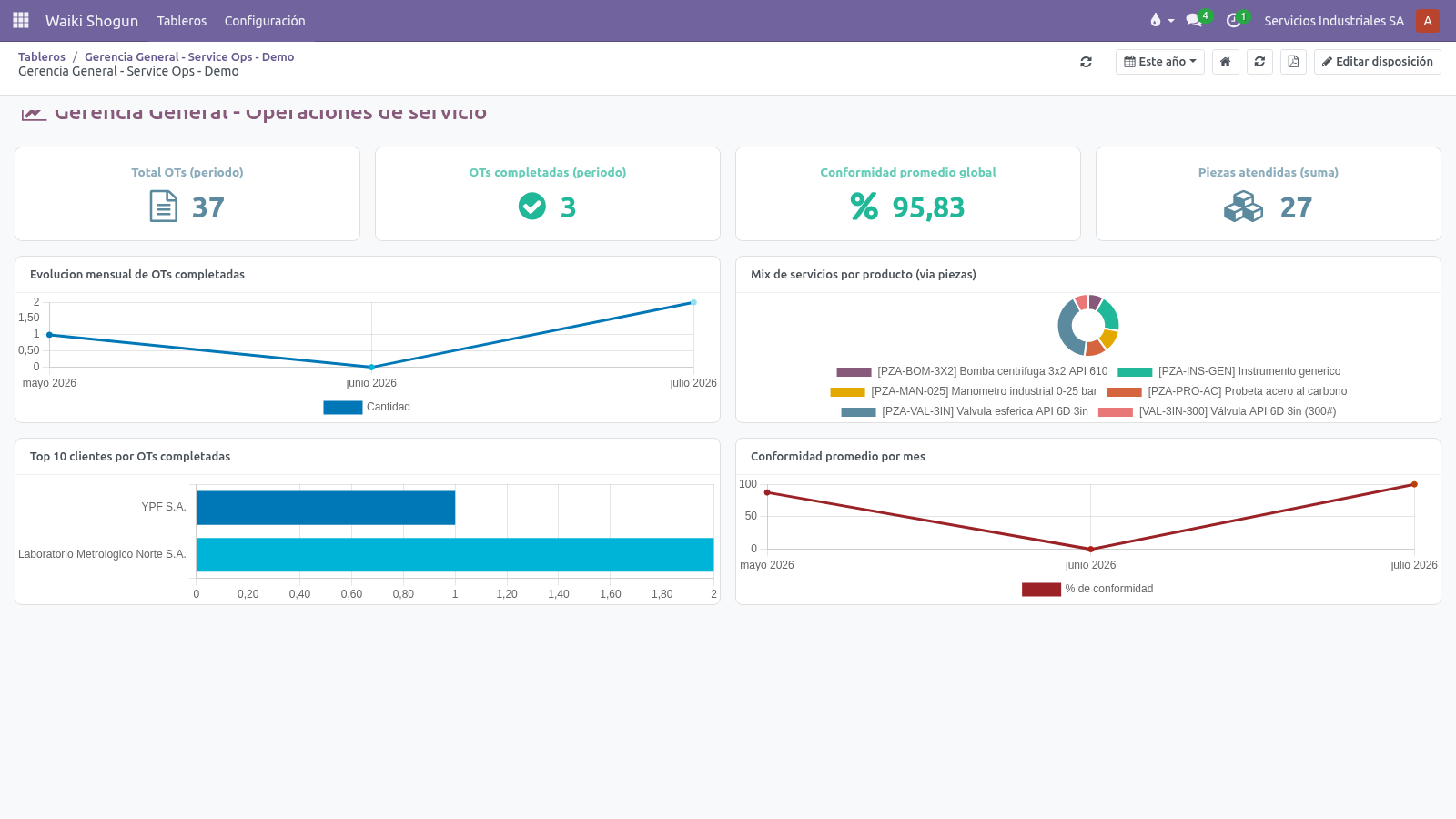Click the reload button next to home icon
This screenshot has width=1456, height=819.
click(1259, 62)
